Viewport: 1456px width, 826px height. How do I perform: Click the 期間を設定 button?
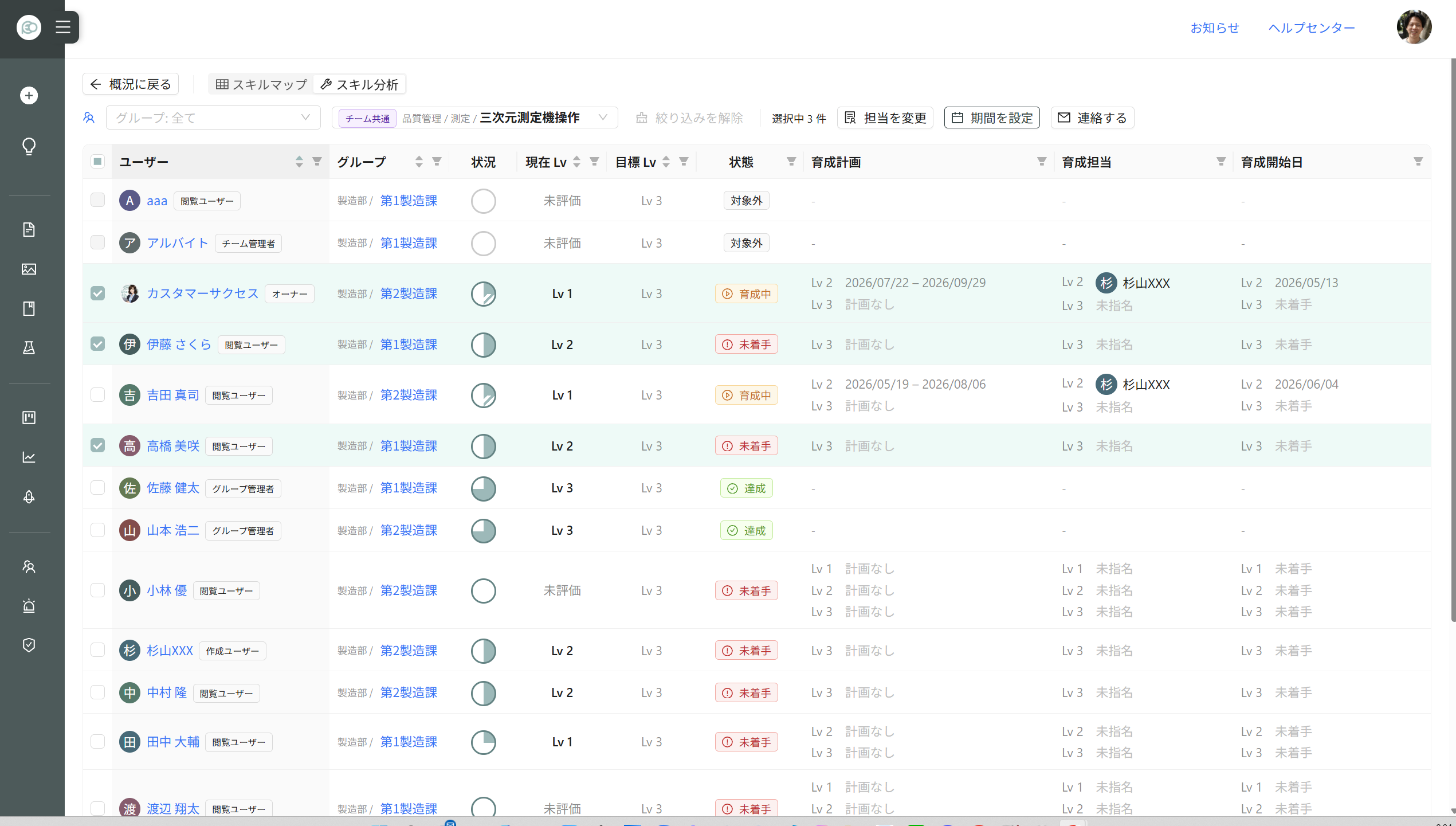tap(992, 118)
